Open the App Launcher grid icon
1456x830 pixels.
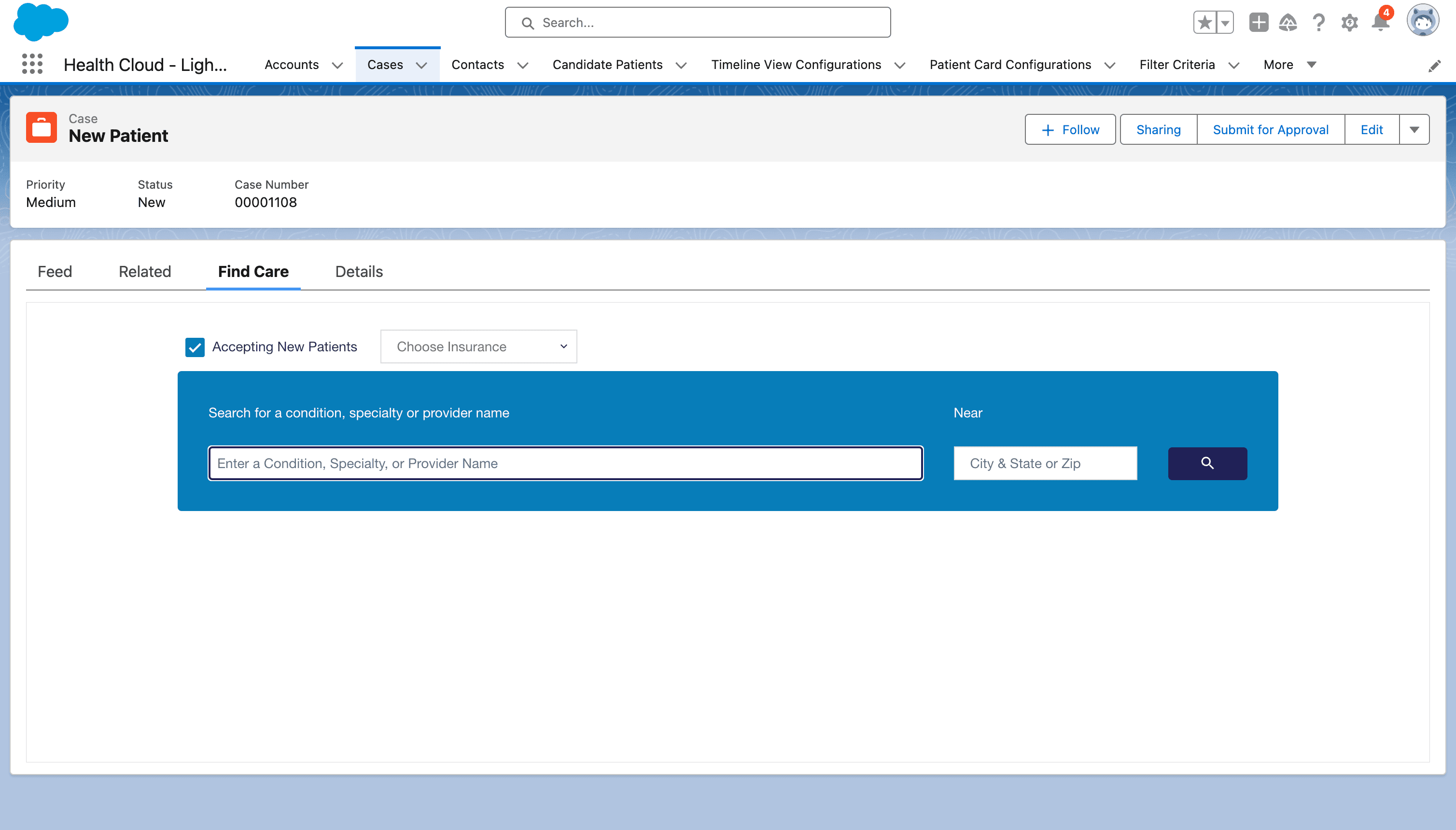coord(32,64)
